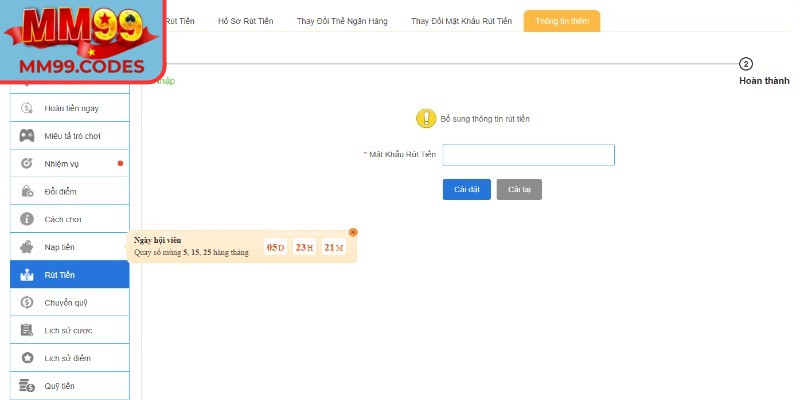Open the Cách chơi menu item
The height and width of the screenshot is (400, 800).
[70, 219]
